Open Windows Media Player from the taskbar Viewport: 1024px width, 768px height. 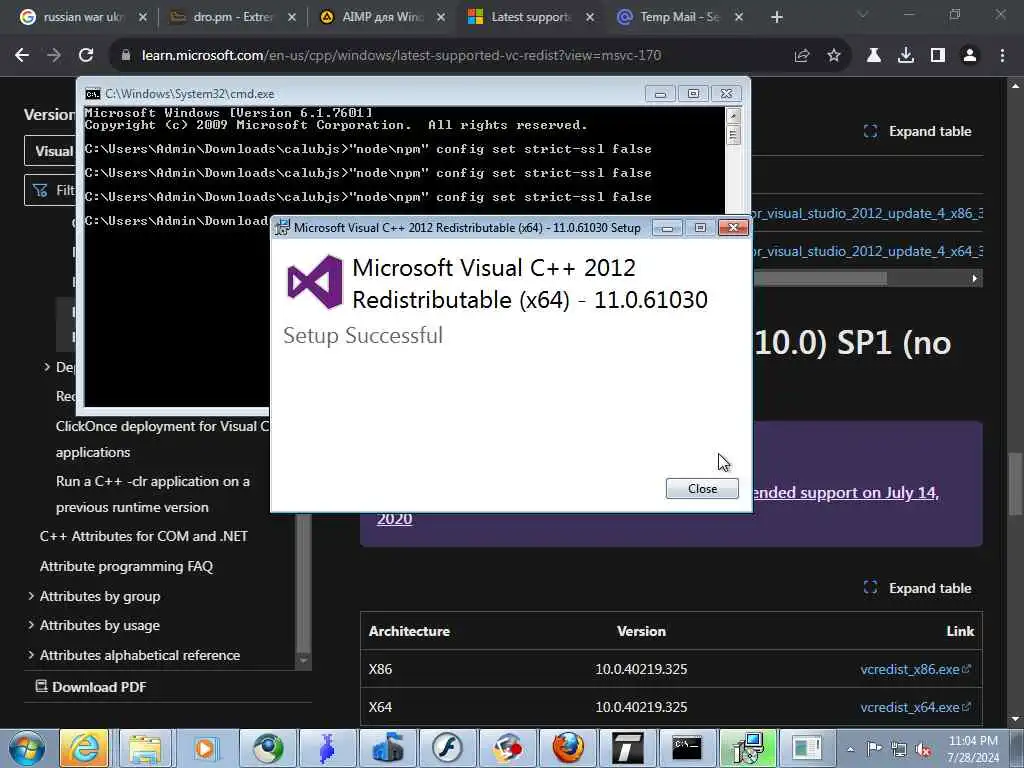(x=205, y=748)
